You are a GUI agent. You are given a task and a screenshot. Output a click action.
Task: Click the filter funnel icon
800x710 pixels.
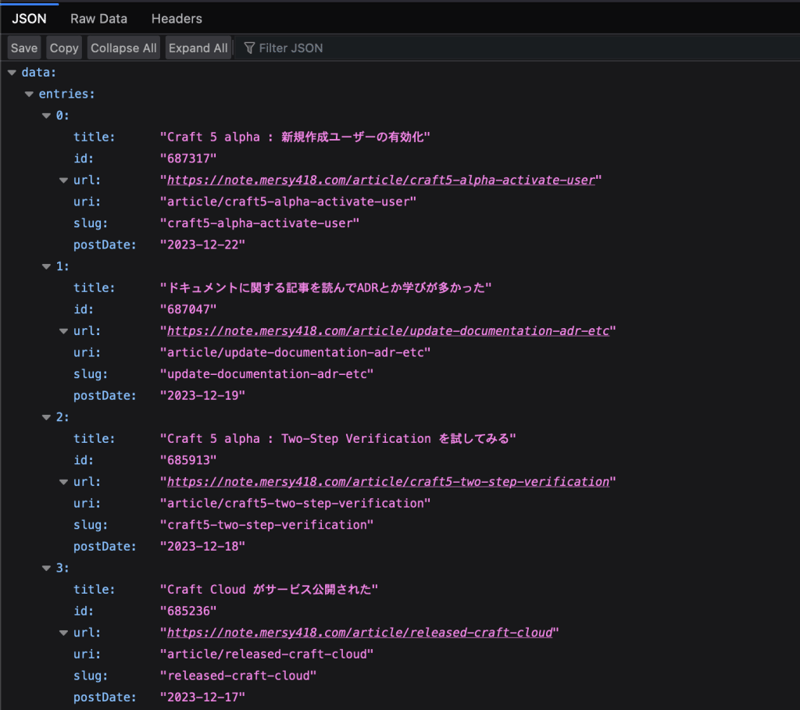coord(249,48)
